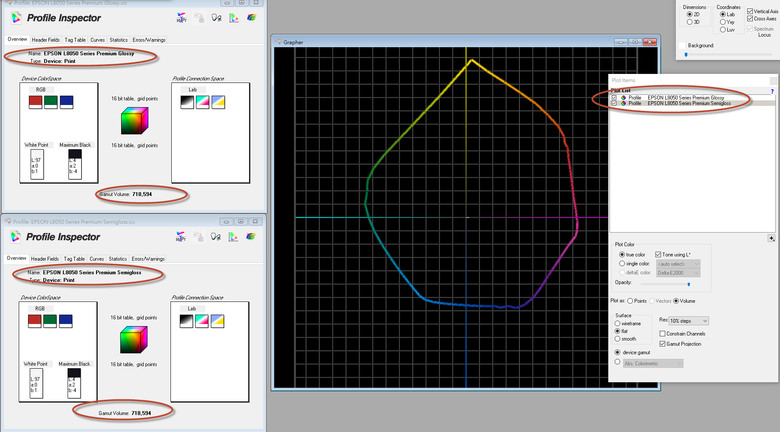The image size is (780, 432).
Task: Select the device gamut option
Action: (x=617, y=352)
